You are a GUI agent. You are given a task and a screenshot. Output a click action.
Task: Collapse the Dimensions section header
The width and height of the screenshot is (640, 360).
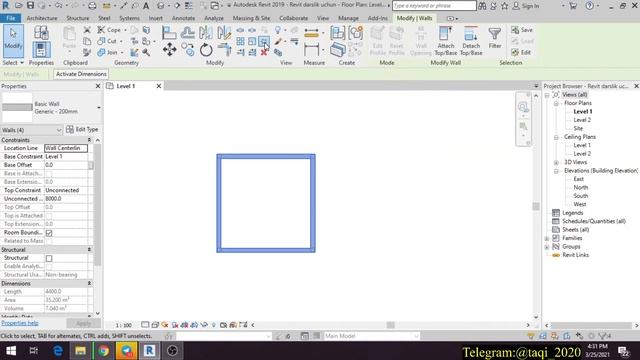[x=89, y=283]
